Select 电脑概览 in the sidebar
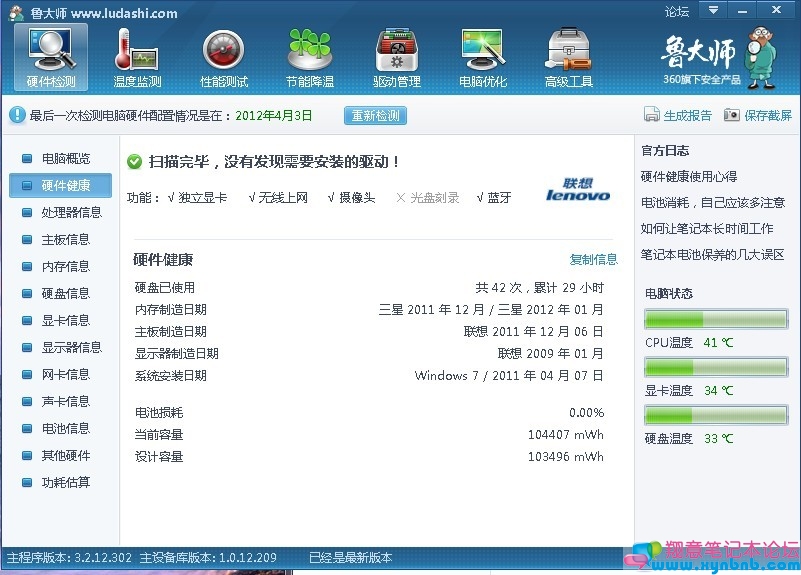Image resolution: width=801 pixels, height=575 pixels. pyautogui.click(x=65, y=158)
